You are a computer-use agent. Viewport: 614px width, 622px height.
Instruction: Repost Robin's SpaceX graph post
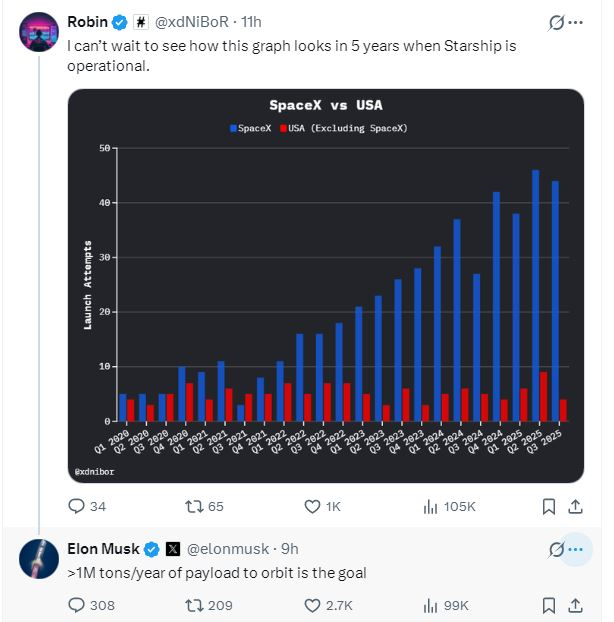[x=196, y=507]
